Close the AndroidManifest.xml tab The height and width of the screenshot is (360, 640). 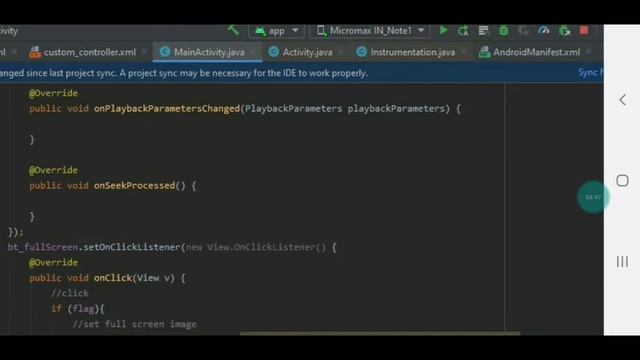click(589, 52)
